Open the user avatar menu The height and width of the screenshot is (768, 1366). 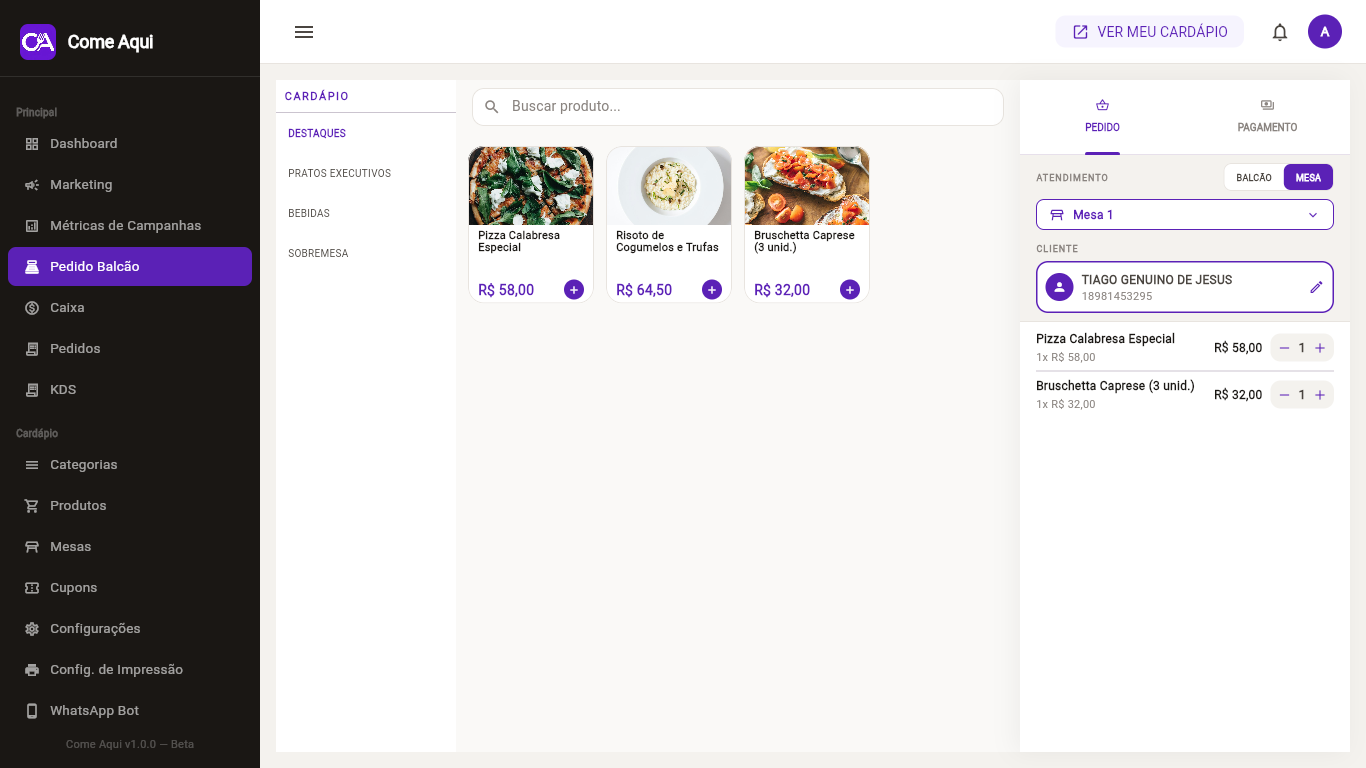(1325, 32)
